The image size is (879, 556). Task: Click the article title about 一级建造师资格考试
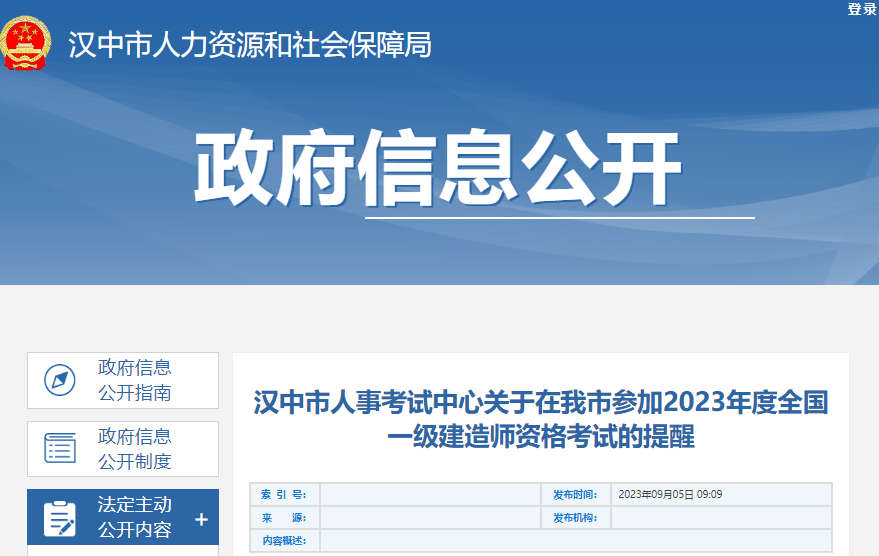point(541,419)
